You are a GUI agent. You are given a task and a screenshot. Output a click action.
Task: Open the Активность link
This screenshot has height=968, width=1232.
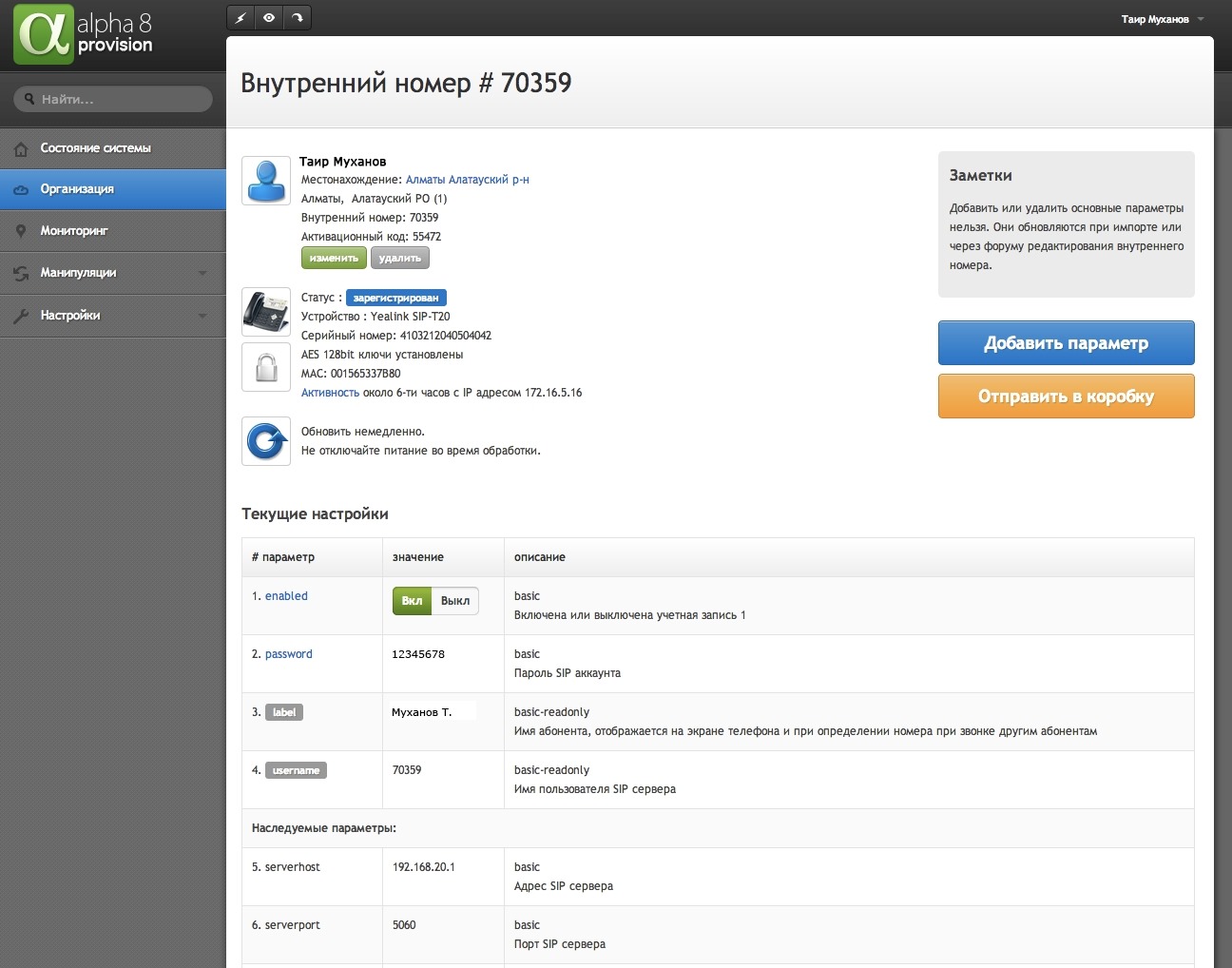[330, 393]
